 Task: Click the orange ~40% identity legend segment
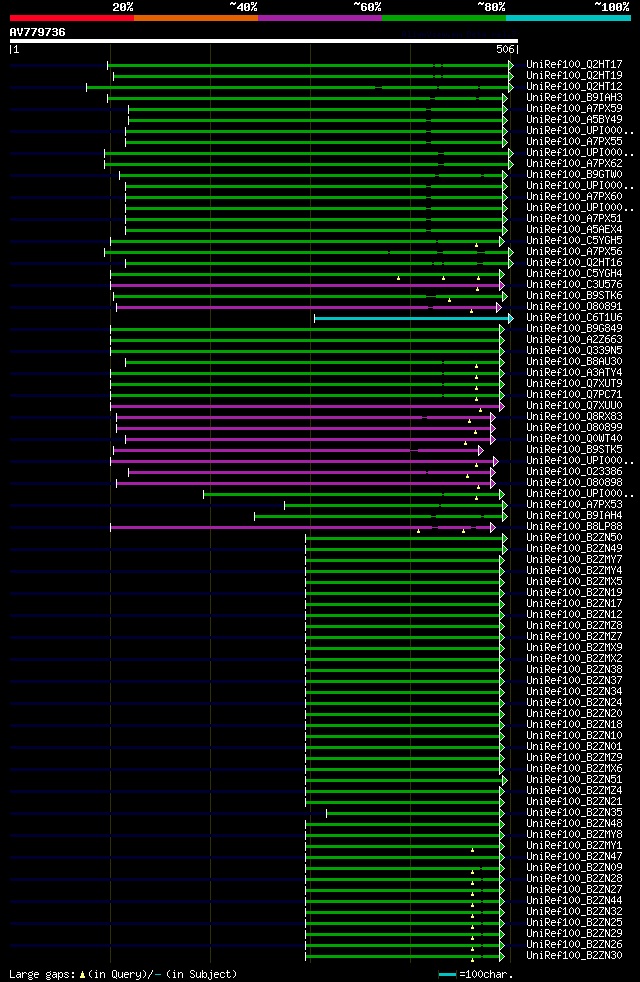[x=196, y=18]
